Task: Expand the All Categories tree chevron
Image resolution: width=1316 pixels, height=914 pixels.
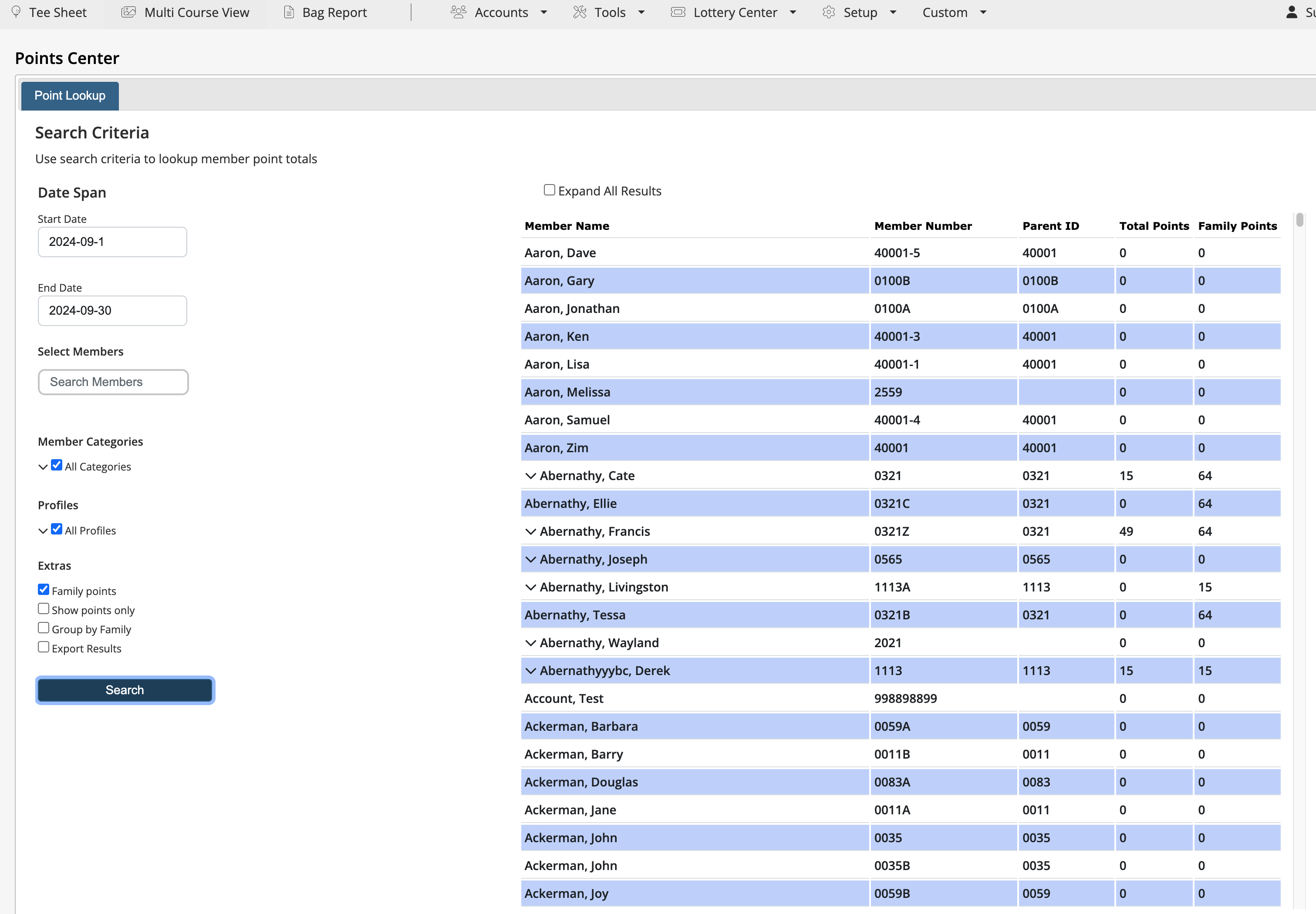Action: (x=43, y=467)
